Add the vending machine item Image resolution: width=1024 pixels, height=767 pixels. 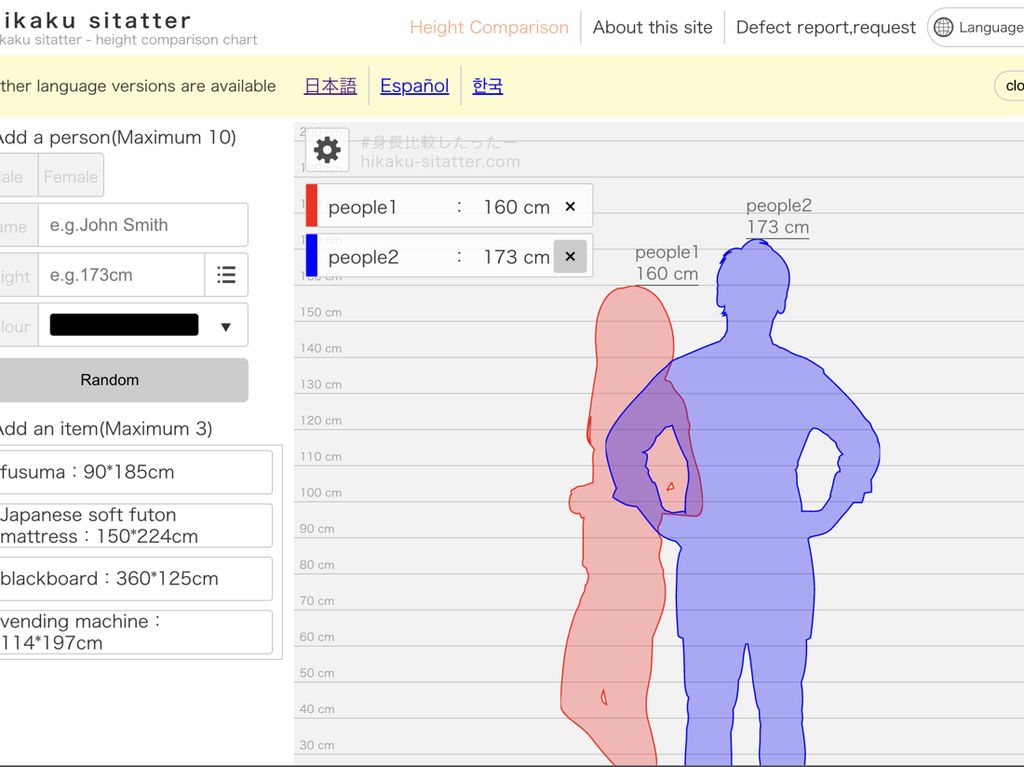tap(135, 632)
